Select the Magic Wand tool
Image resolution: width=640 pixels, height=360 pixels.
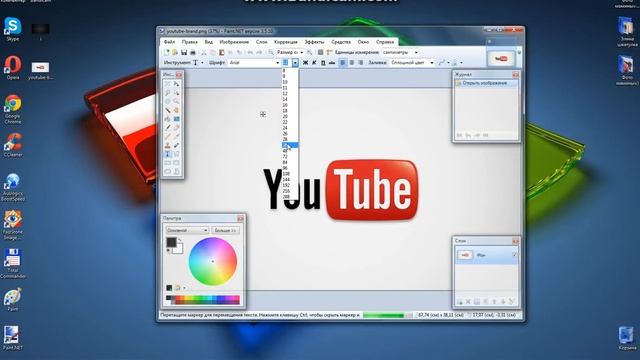tap(167, 110)
